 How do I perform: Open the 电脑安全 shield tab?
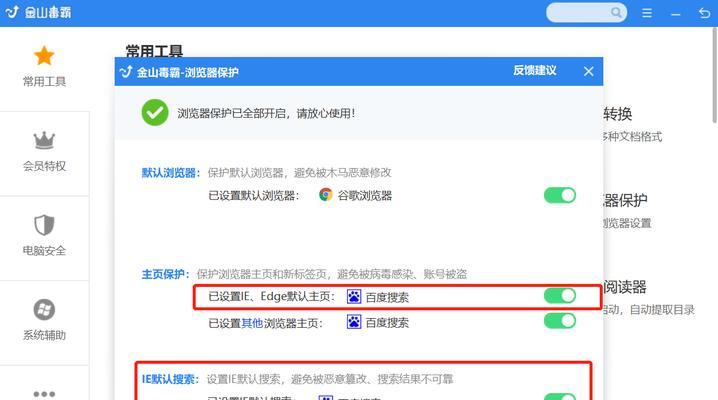point(44,235)
